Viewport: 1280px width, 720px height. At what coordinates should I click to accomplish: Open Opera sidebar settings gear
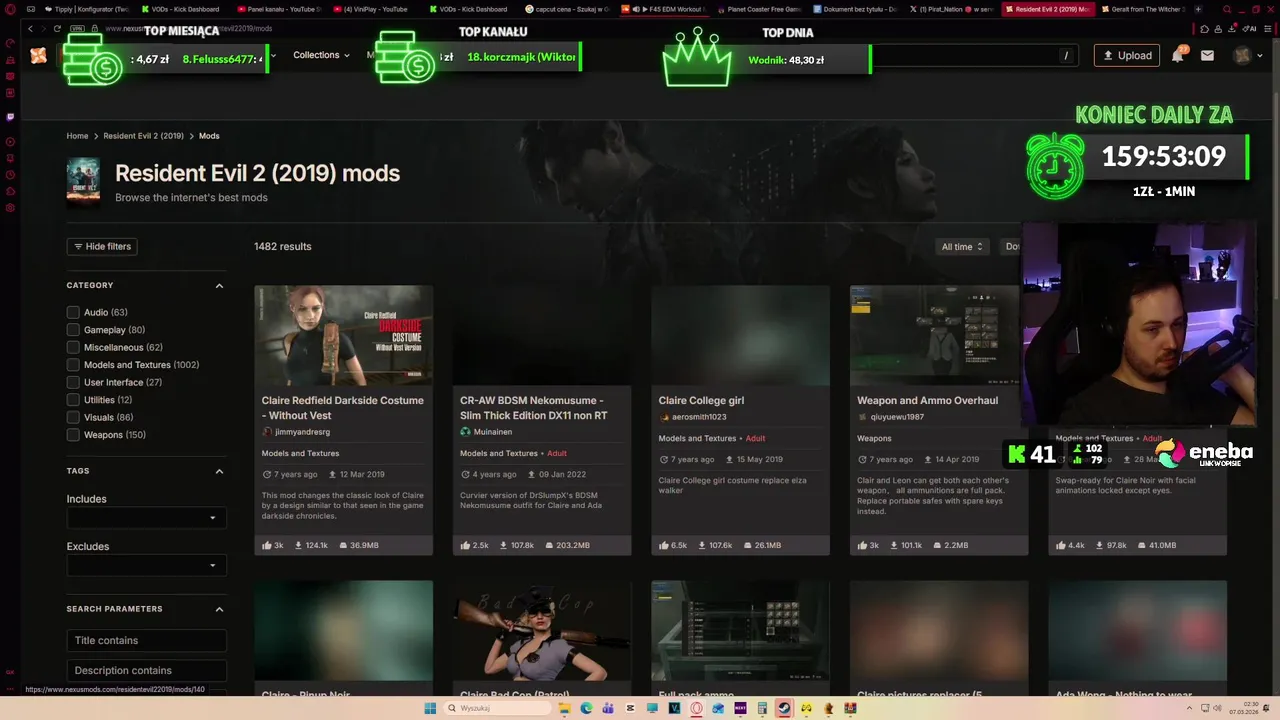click(10, 208)
